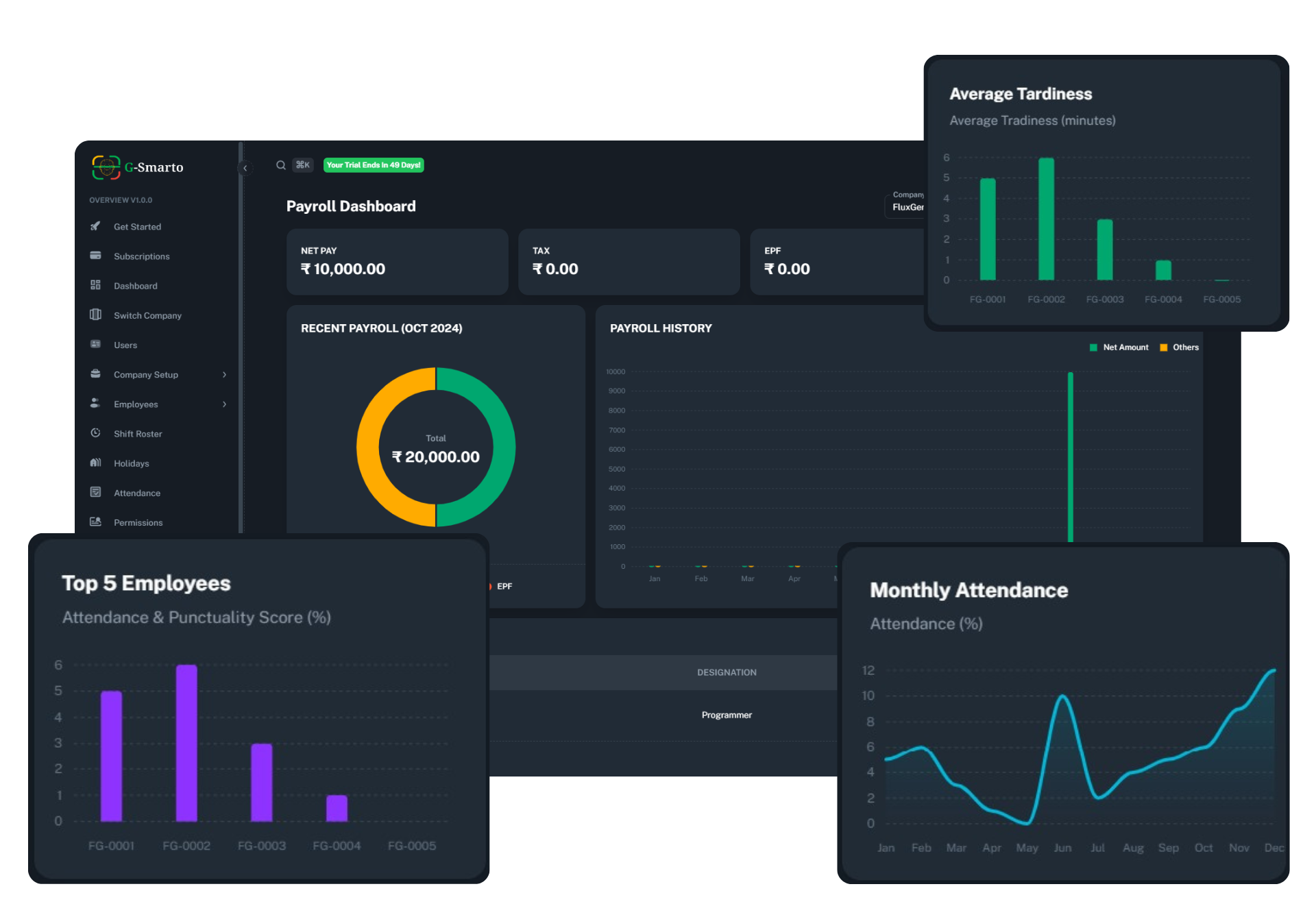
Task: Click the Subscriptions card icon
Action: pyautogui.click(x=95, y=256)
